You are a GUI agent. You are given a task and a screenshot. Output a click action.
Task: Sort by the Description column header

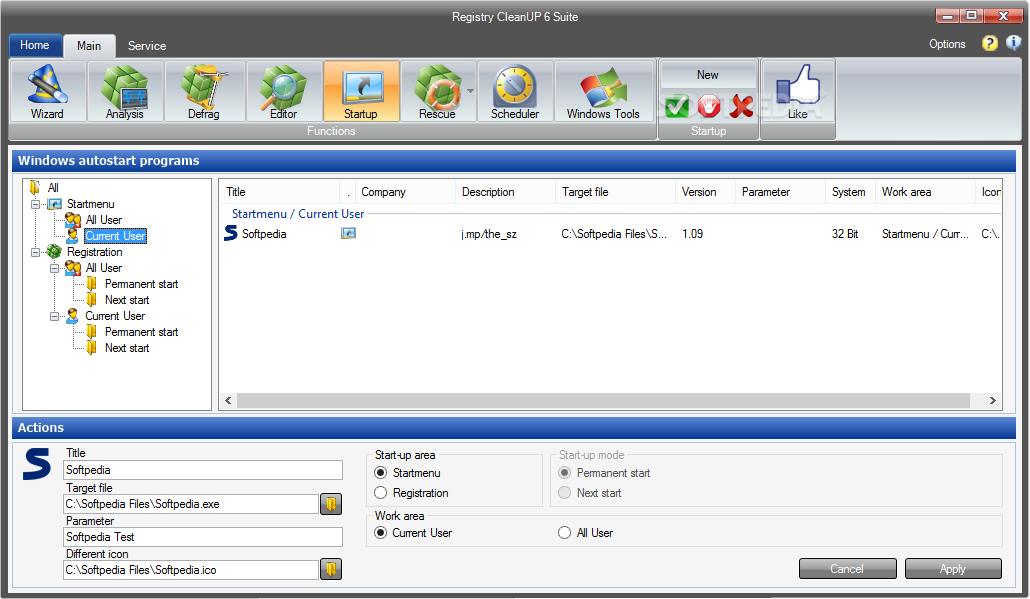point(505,192)
